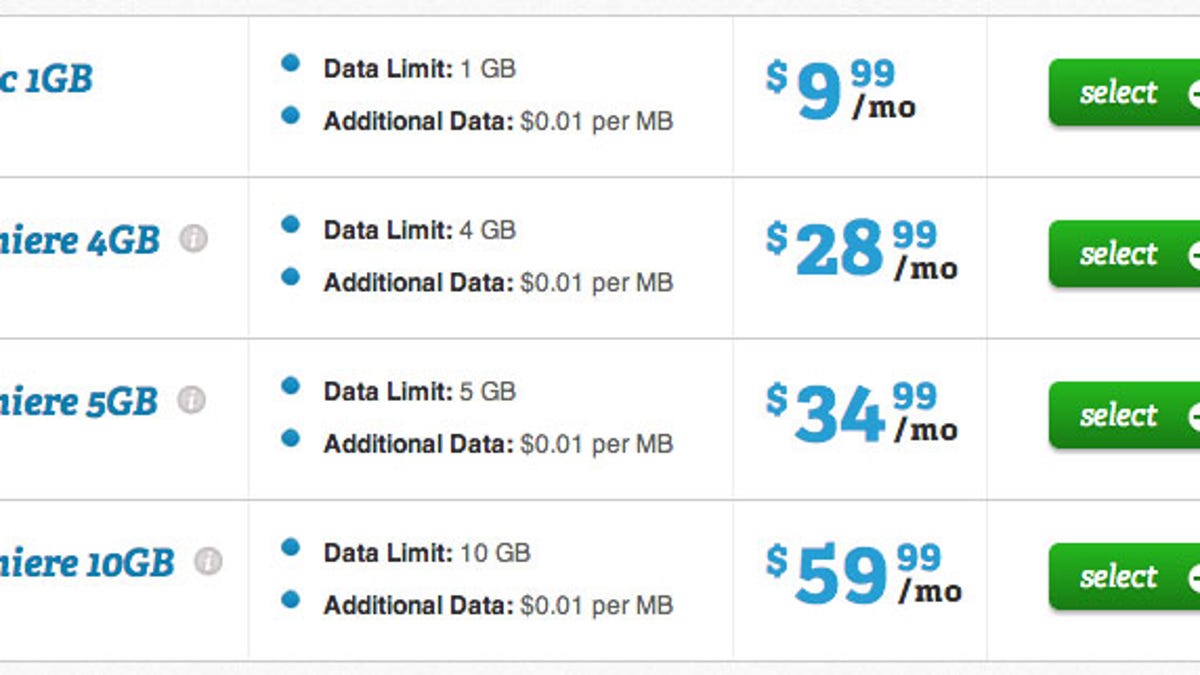Click the 4GB plan title
The width and height of the screenshot is (1200, 675).
click(80, 241)
